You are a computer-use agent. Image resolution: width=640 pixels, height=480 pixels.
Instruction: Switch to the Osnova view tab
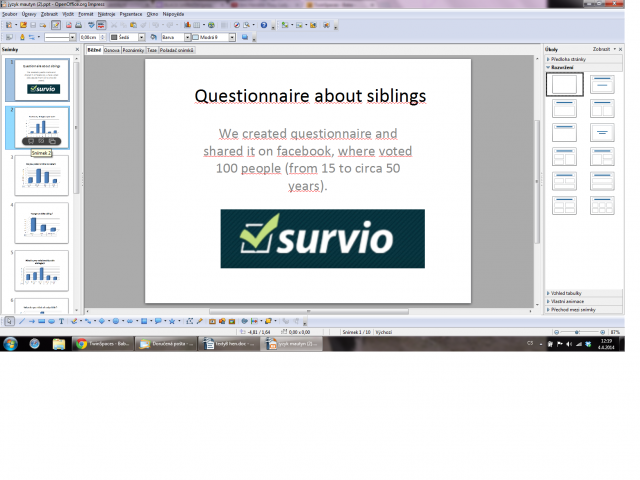[x=111, y=50]
